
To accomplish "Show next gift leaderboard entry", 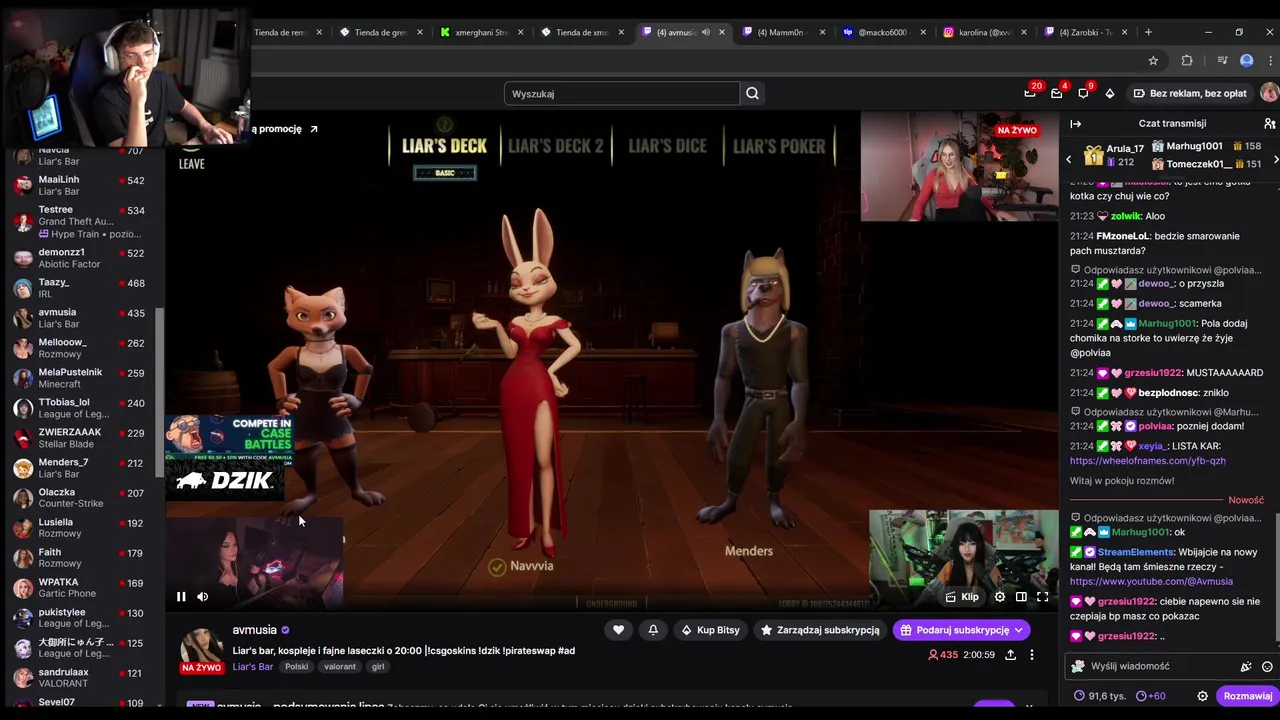I will tap(1275, 160).
